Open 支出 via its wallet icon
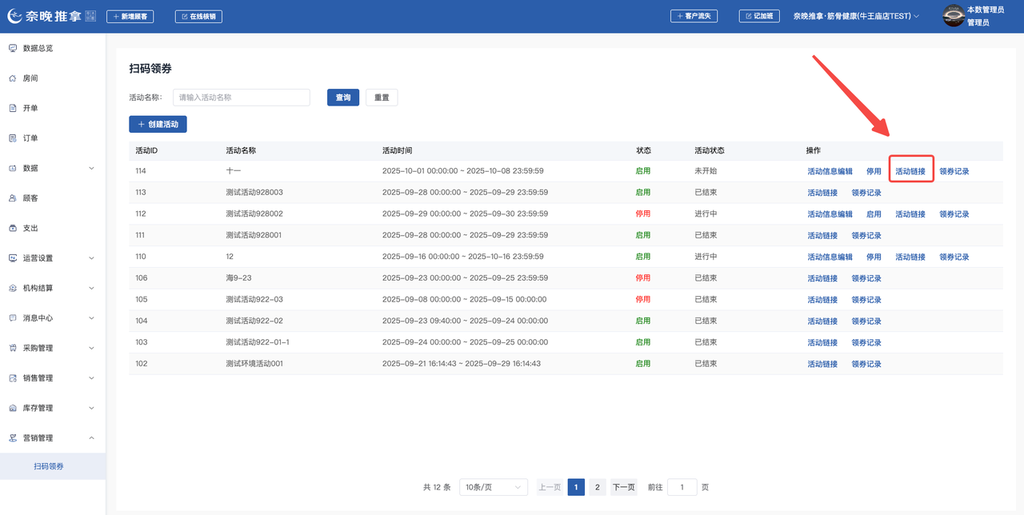This screenshot has width=1024, height=515. (x=12, y=228)
